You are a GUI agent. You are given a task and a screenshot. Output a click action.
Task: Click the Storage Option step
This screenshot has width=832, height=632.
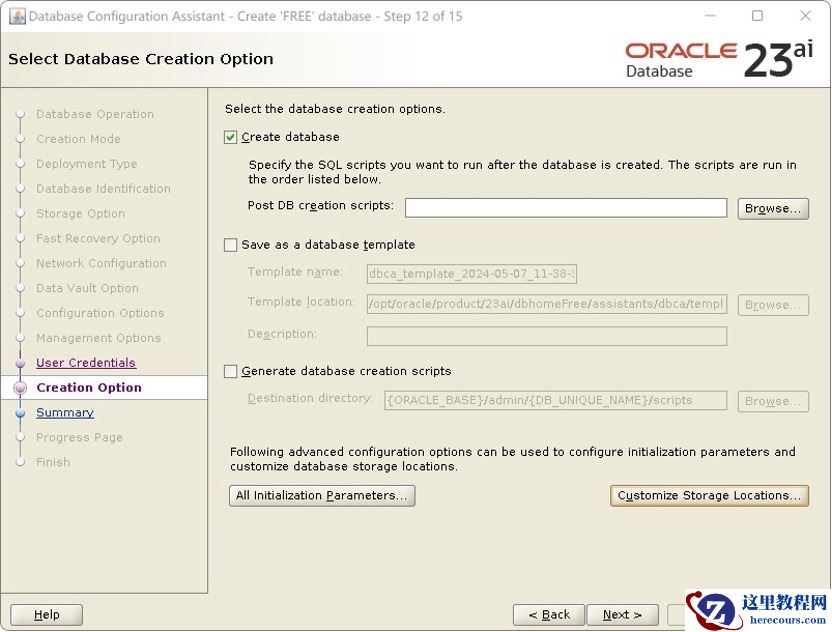(81, 214)
